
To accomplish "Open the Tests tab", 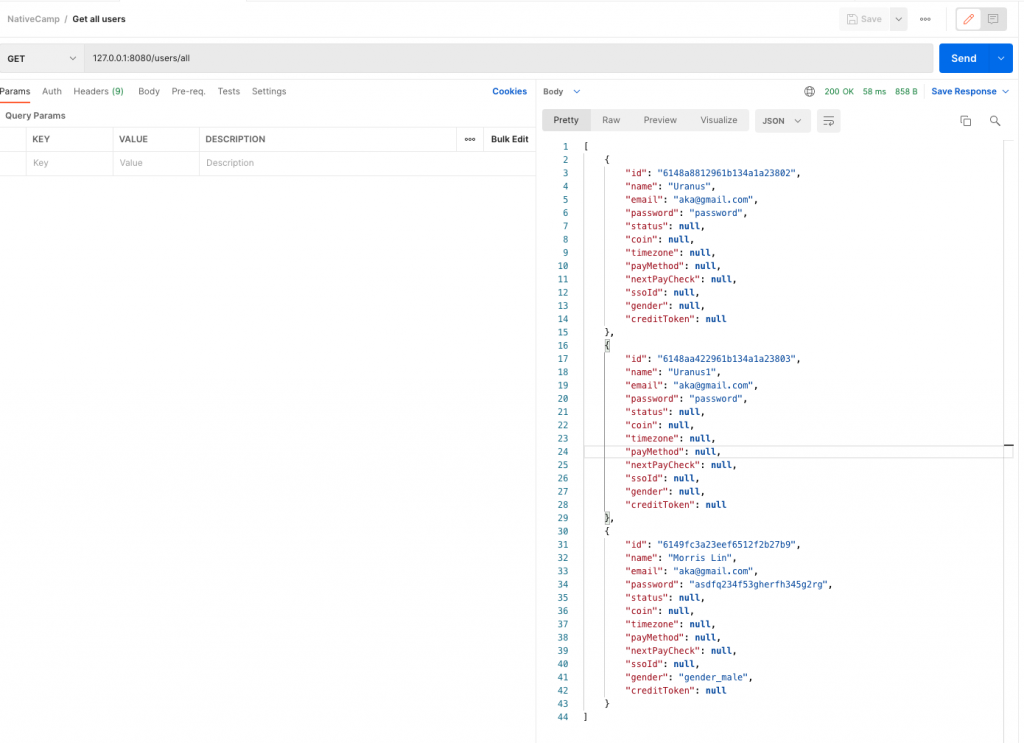I will (x=229, y=91).
